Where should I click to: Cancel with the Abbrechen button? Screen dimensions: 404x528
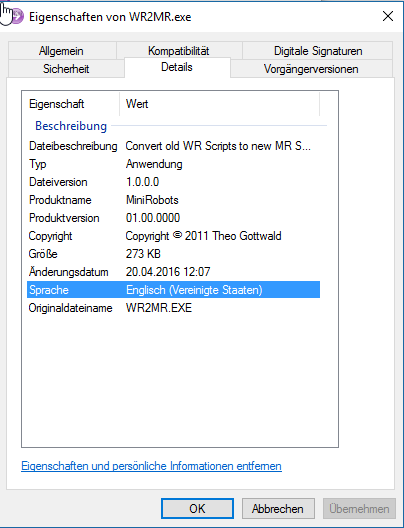[x=278, y=508]
